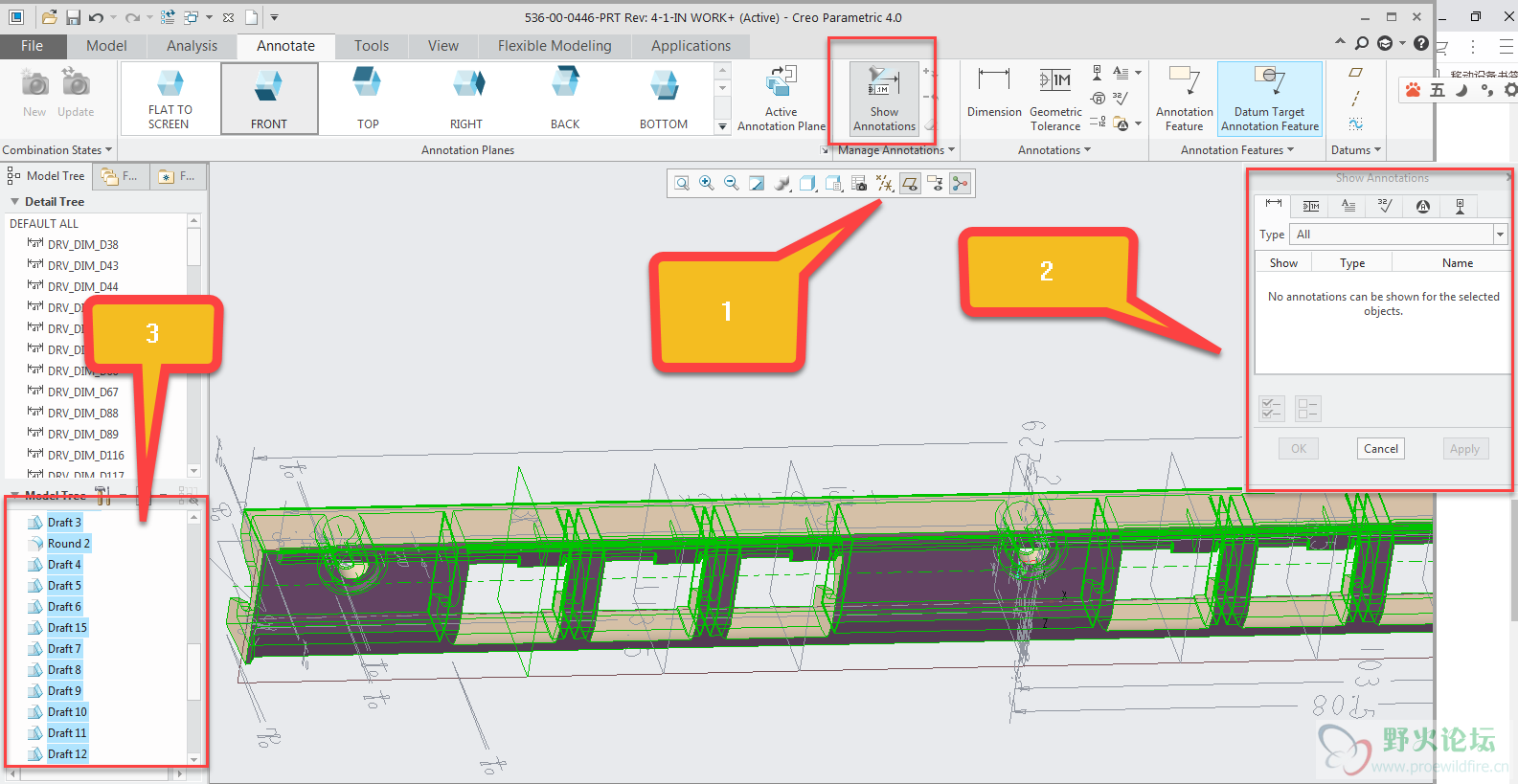Select the BOTTOM annotation plane
Image resolution: width=1518 pixels, height=784 pixels.
point(664,99)
